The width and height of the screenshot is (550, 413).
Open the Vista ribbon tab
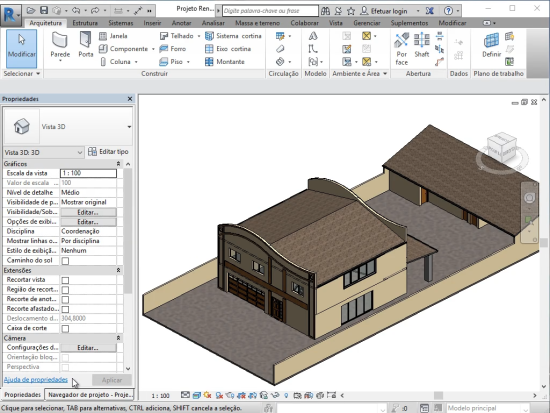tap(336, 23)
